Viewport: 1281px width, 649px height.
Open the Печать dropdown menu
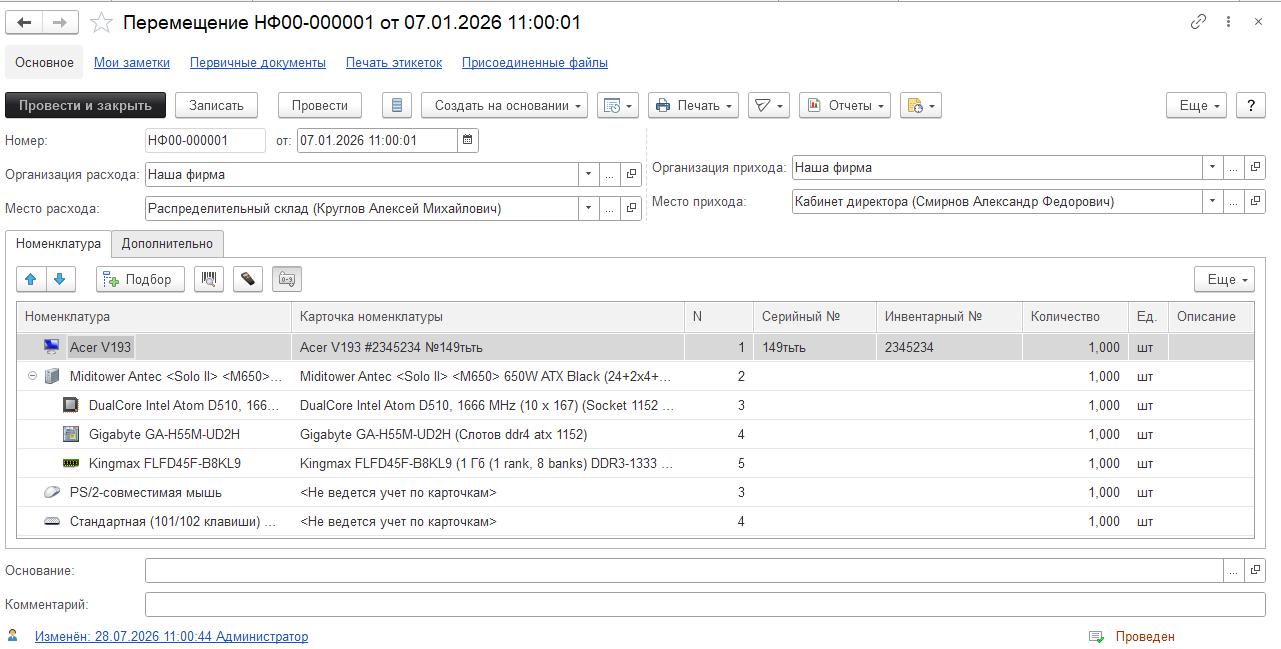click(693, 105)
